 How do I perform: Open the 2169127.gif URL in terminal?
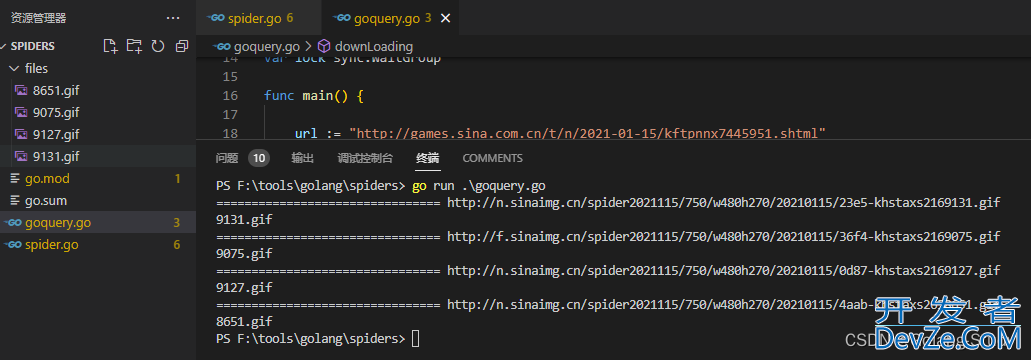pyautogui.click(x=723, y=271)
